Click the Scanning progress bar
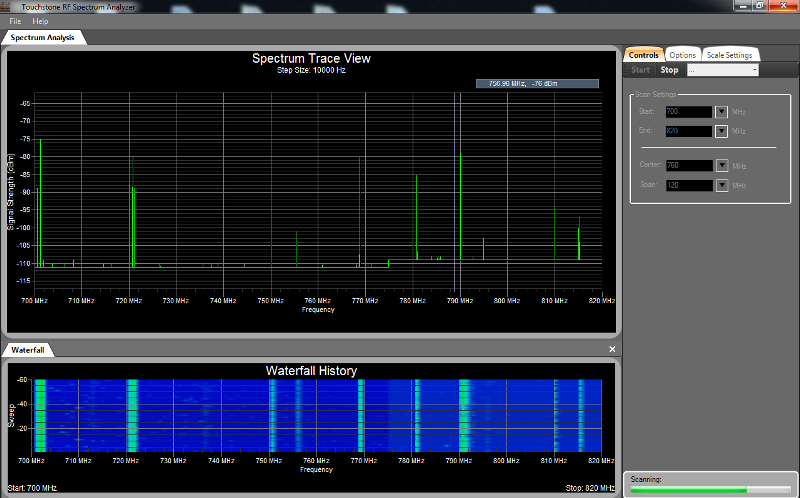Screen dimensions: 800x498 tap(711, 490)
